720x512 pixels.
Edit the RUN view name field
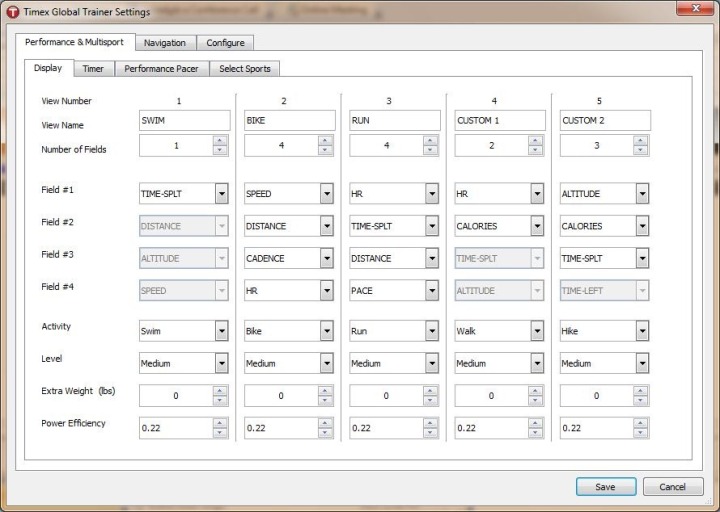tap(395, 120)
